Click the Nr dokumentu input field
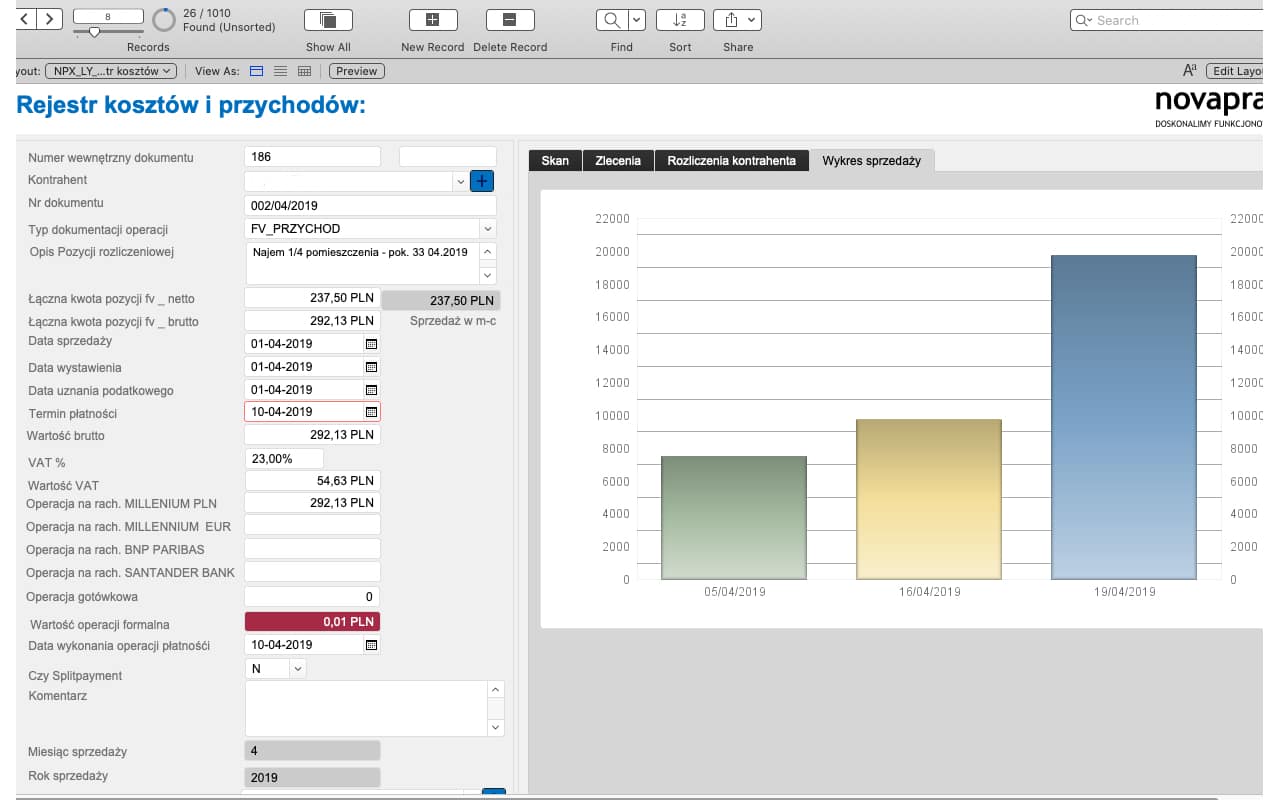Image resolution: width=1280 pixels, height=800 pixels. coord(370,205)
